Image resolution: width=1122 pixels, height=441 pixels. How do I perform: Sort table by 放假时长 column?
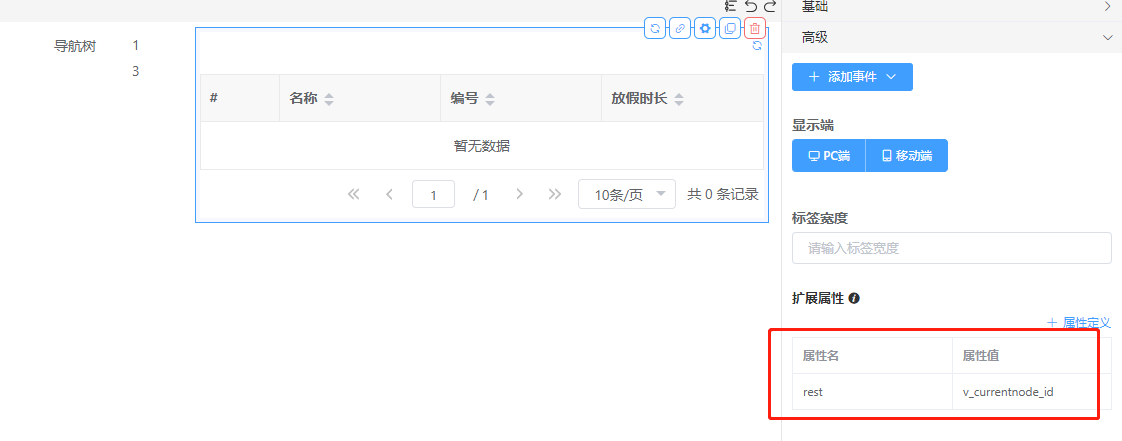tap(679, 99)
